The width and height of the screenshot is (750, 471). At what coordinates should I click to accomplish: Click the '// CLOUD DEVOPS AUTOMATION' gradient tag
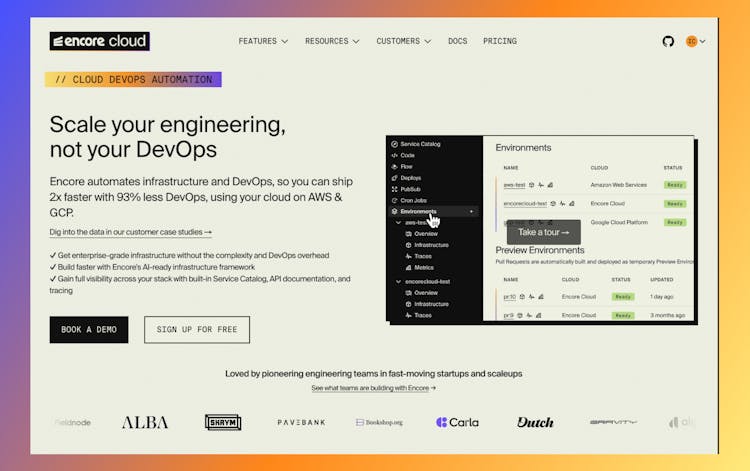click(133, 79)
